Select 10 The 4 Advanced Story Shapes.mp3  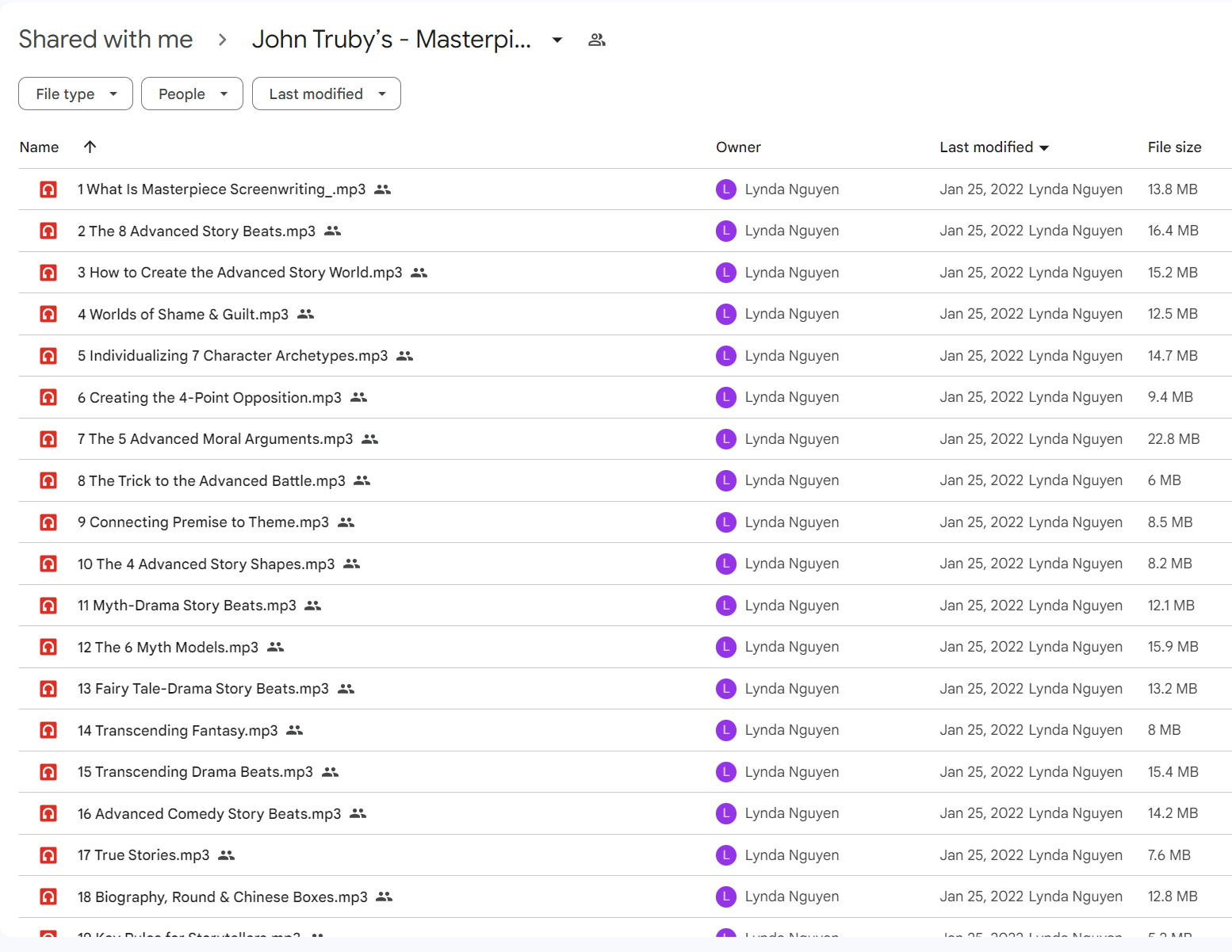click(x=206, y=564)
